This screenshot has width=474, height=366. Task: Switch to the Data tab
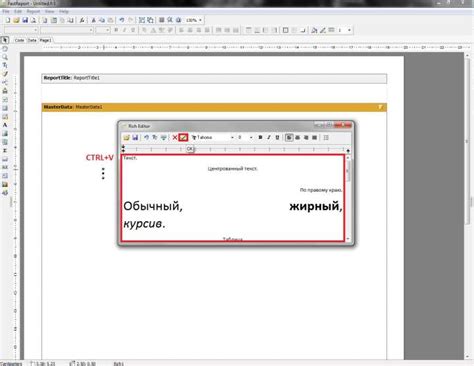coord(32,40)
